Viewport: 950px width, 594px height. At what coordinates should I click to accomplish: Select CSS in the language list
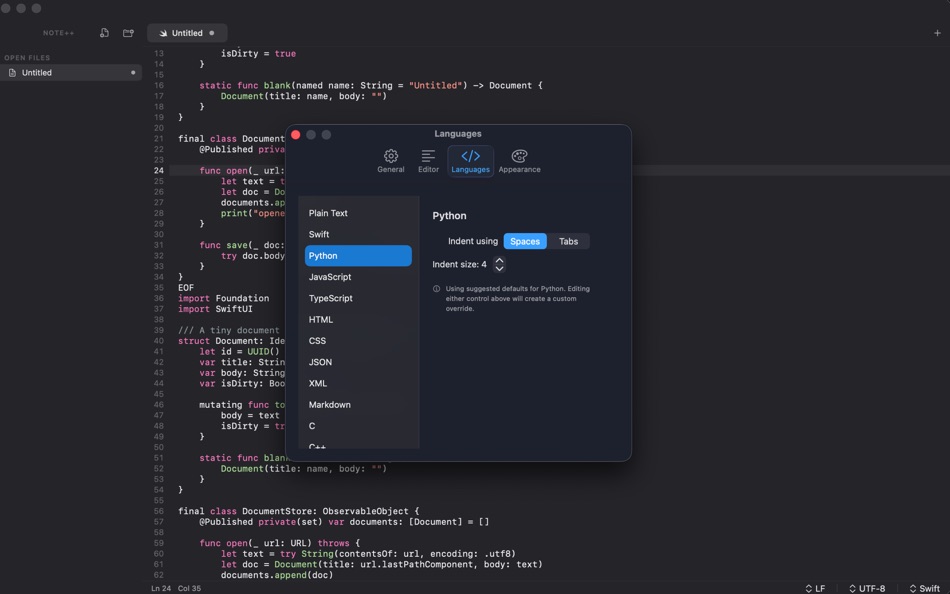click(358, 341)
